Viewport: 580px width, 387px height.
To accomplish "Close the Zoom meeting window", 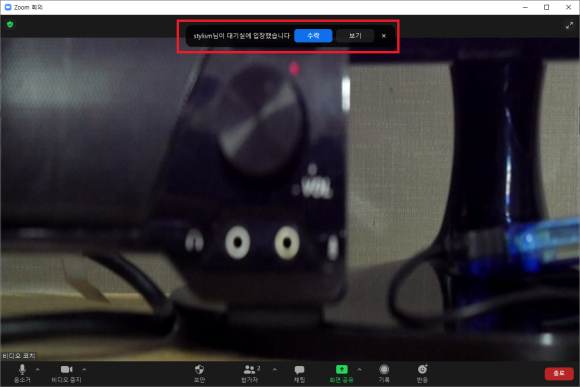I will pos(569,7).
